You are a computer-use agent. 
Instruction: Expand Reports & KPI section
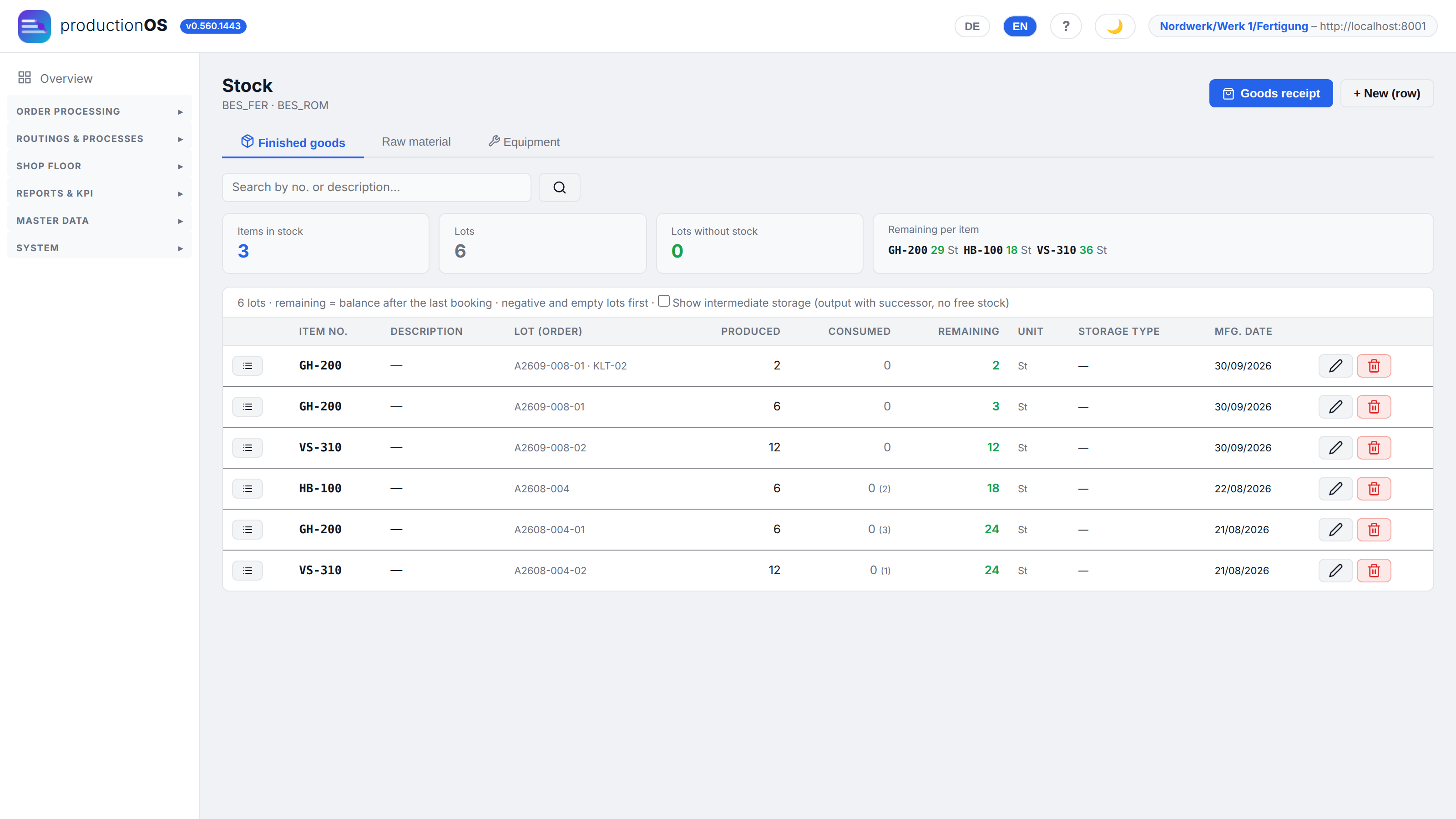point(100,193)
